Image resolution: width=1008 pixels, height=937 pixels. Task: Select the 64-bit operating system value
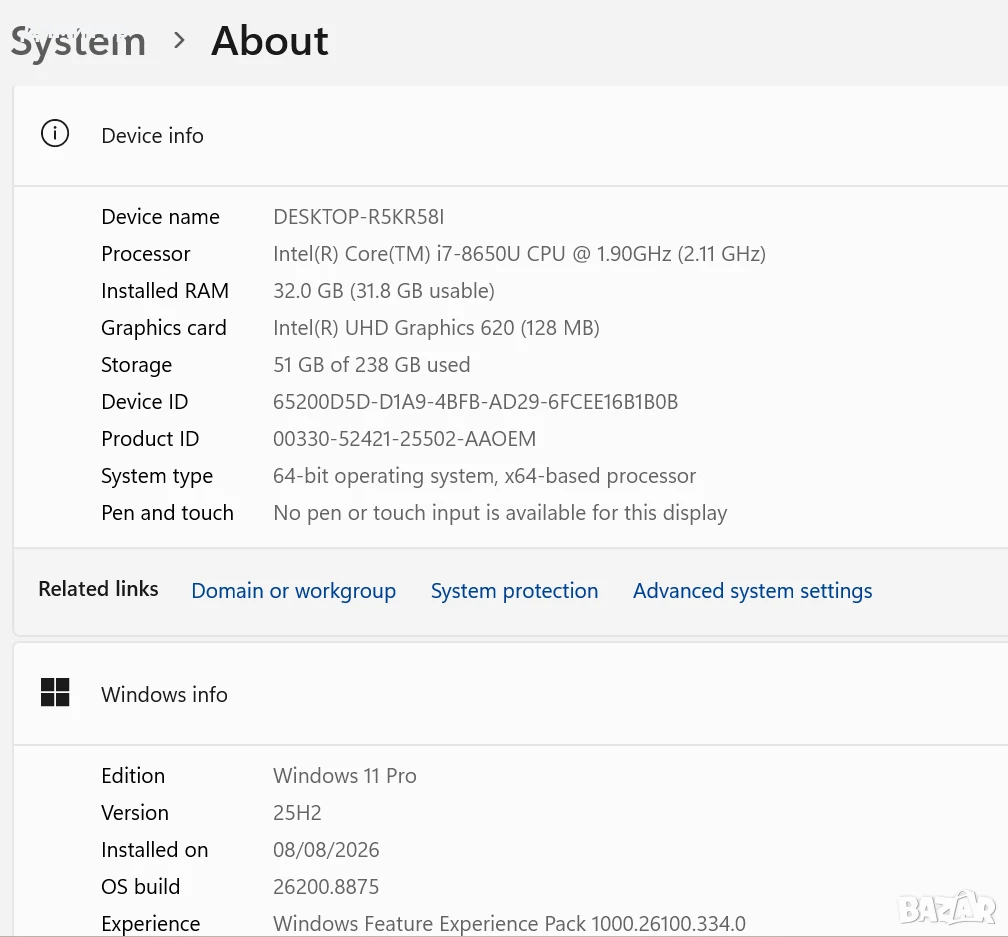coord(485,476)
